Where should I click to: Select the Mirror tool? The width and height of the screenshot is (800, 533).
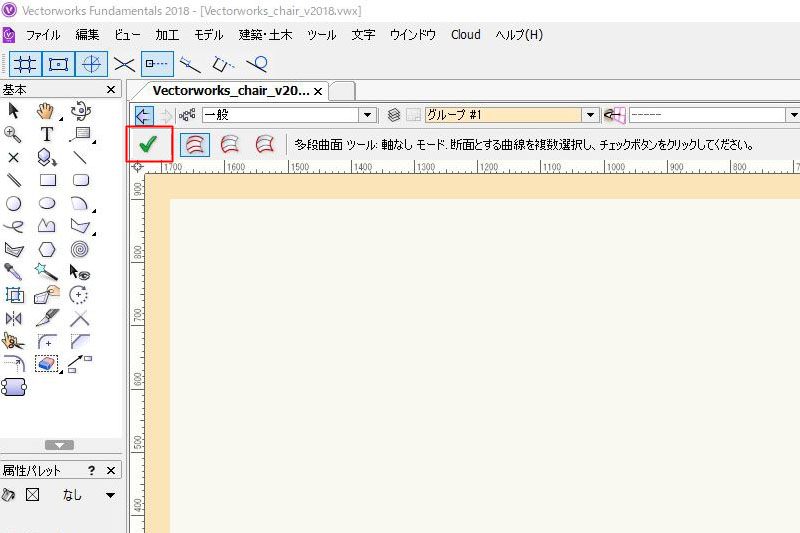tap(14, 319)
